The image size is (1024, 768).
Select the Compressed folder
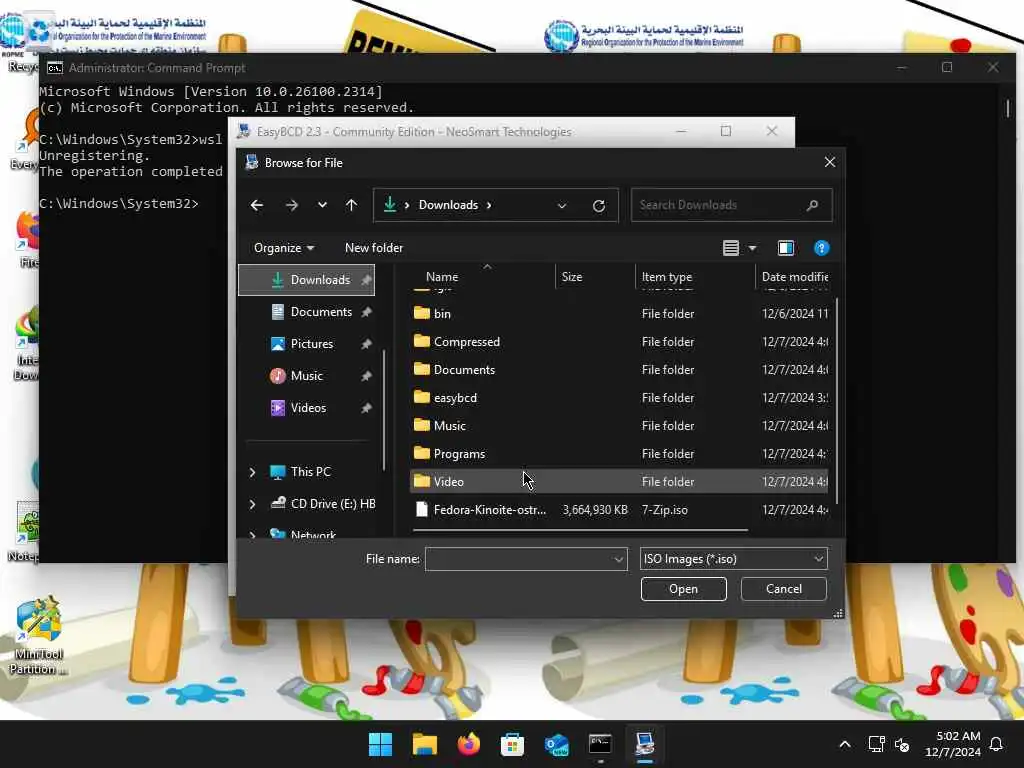[x=620, y=342]
